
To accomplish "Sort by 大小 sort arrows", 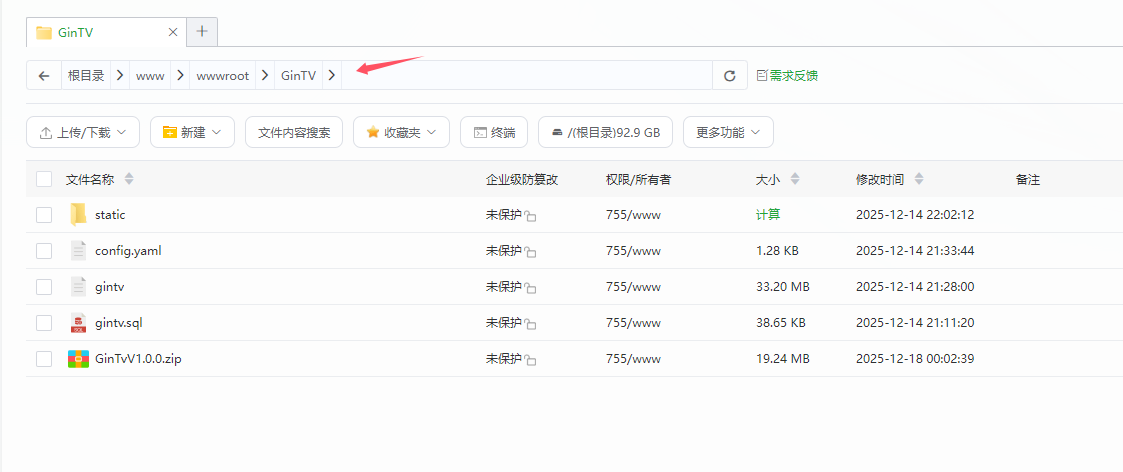I will pos(795,179).
